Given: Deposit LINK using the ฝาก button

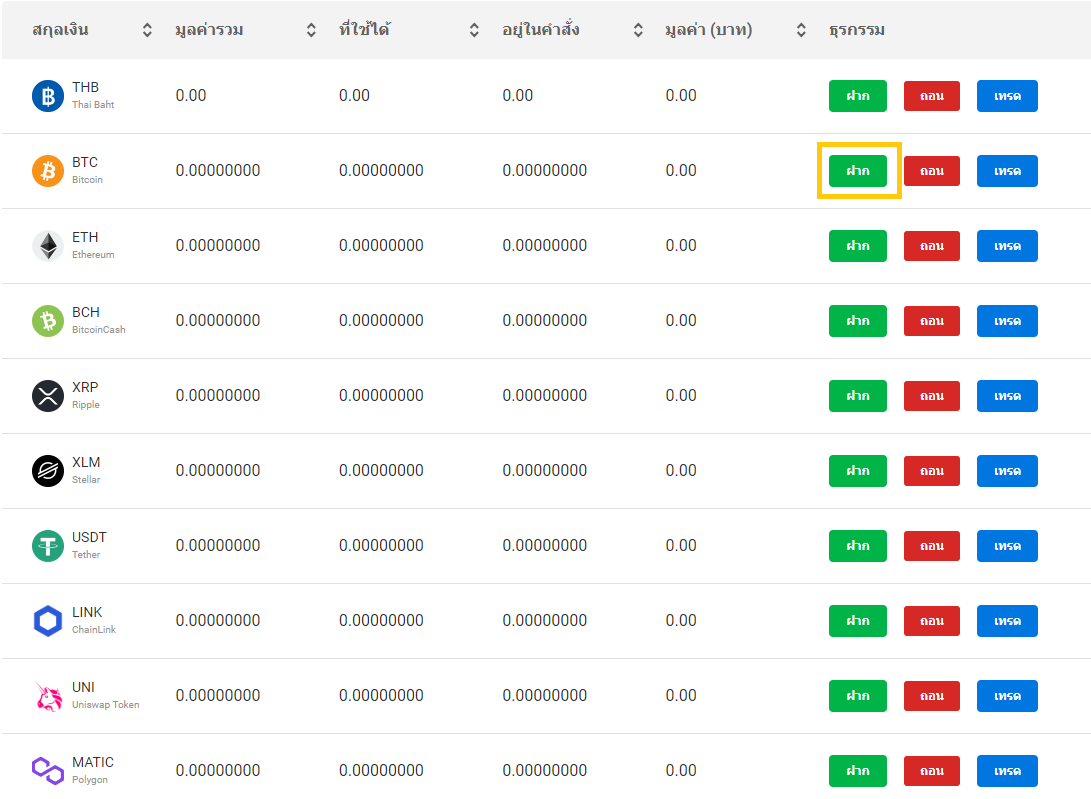Looking at the screenshot, I should coord(858,621).
